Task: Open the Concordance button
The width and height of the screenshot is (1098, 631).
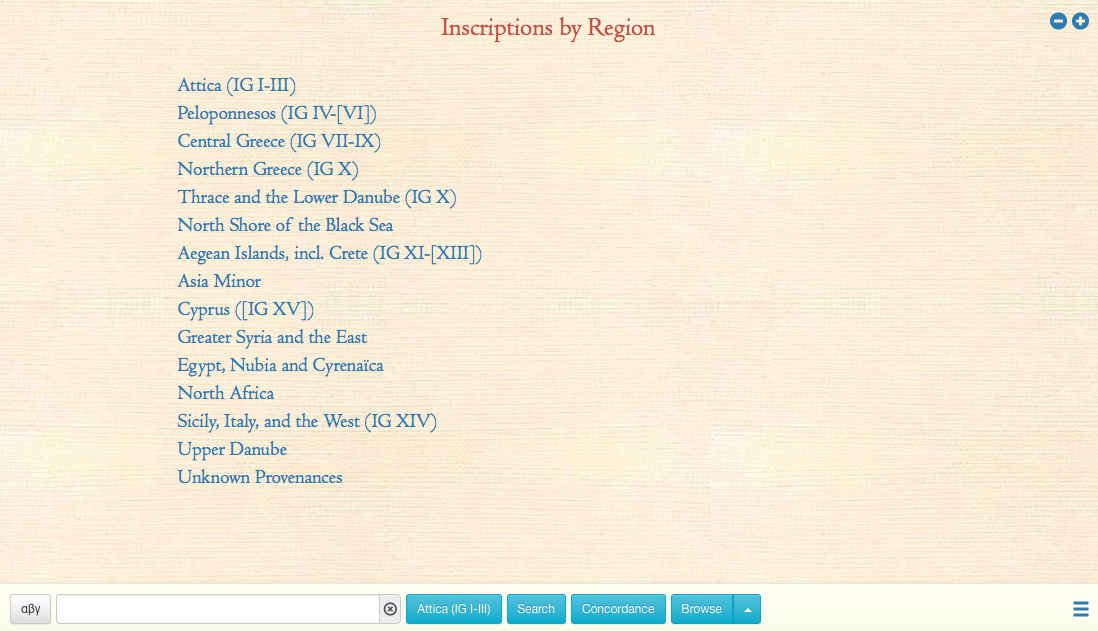Action: click(x=618, y=609)
